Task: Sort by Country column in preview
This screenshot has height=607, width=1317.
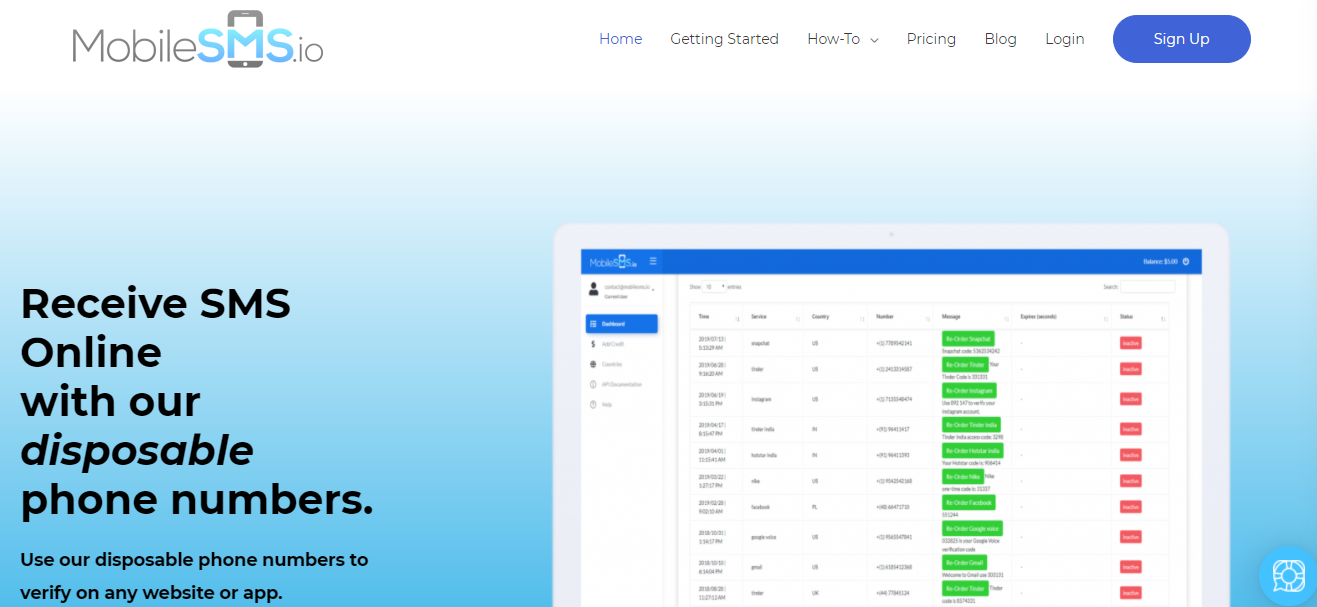Action: (837, 316)
